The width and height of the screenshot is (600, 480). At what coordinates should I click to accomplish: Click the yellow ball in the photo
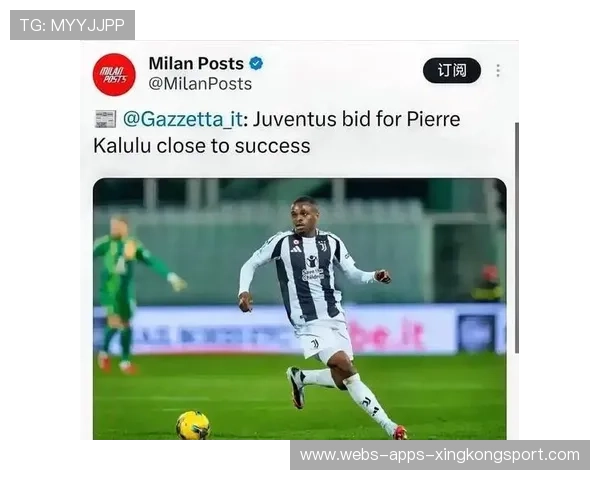click(x=193, y=425)
